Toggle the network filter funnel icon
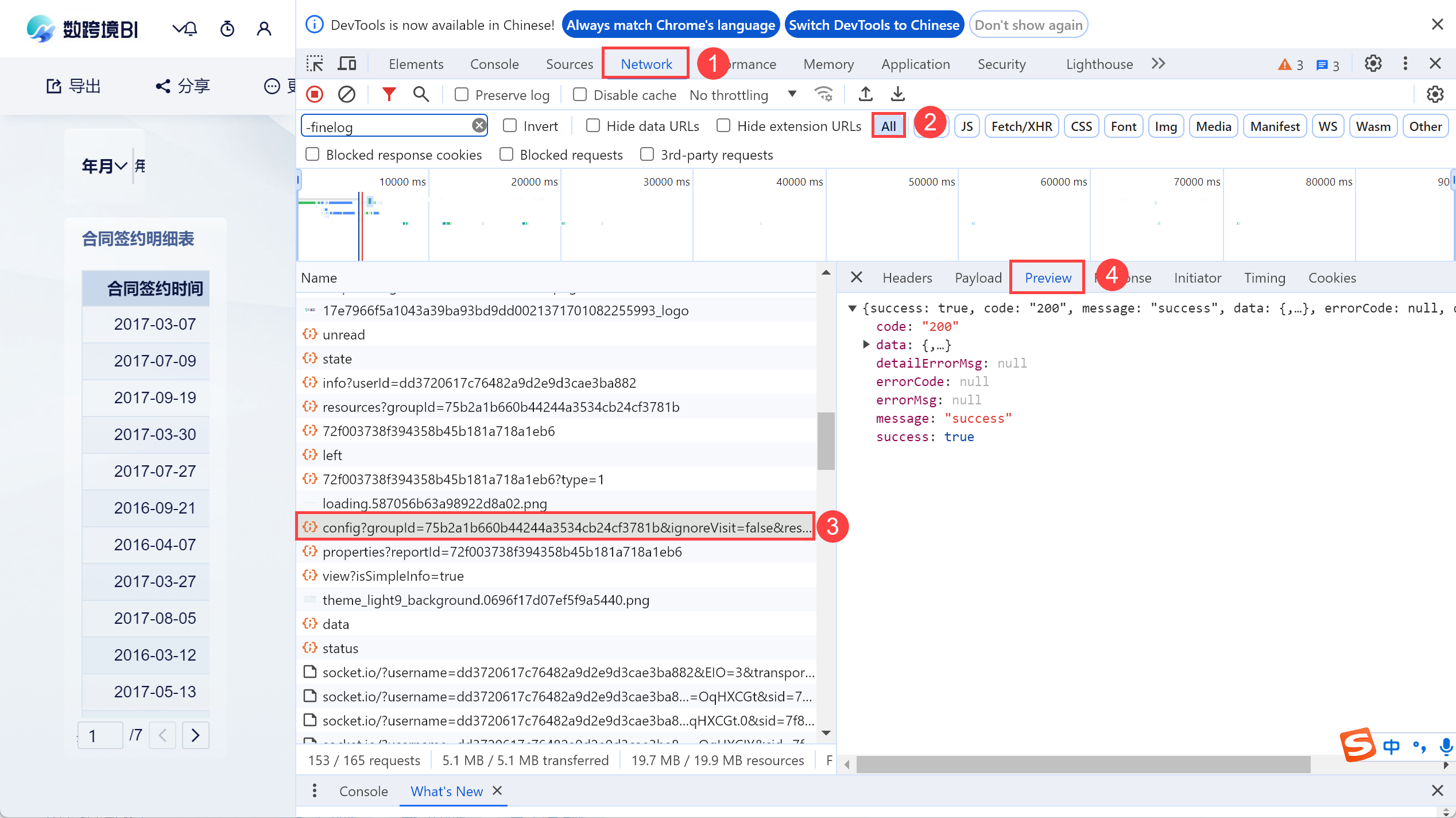This screenshot has height=818, width=1456. 389,94
